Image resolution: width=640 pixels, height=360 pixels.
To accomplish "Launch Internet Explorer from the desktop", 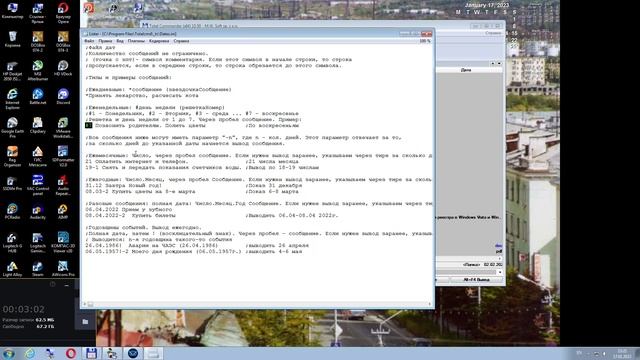I will pyautogui.click(x=12, y=99).
